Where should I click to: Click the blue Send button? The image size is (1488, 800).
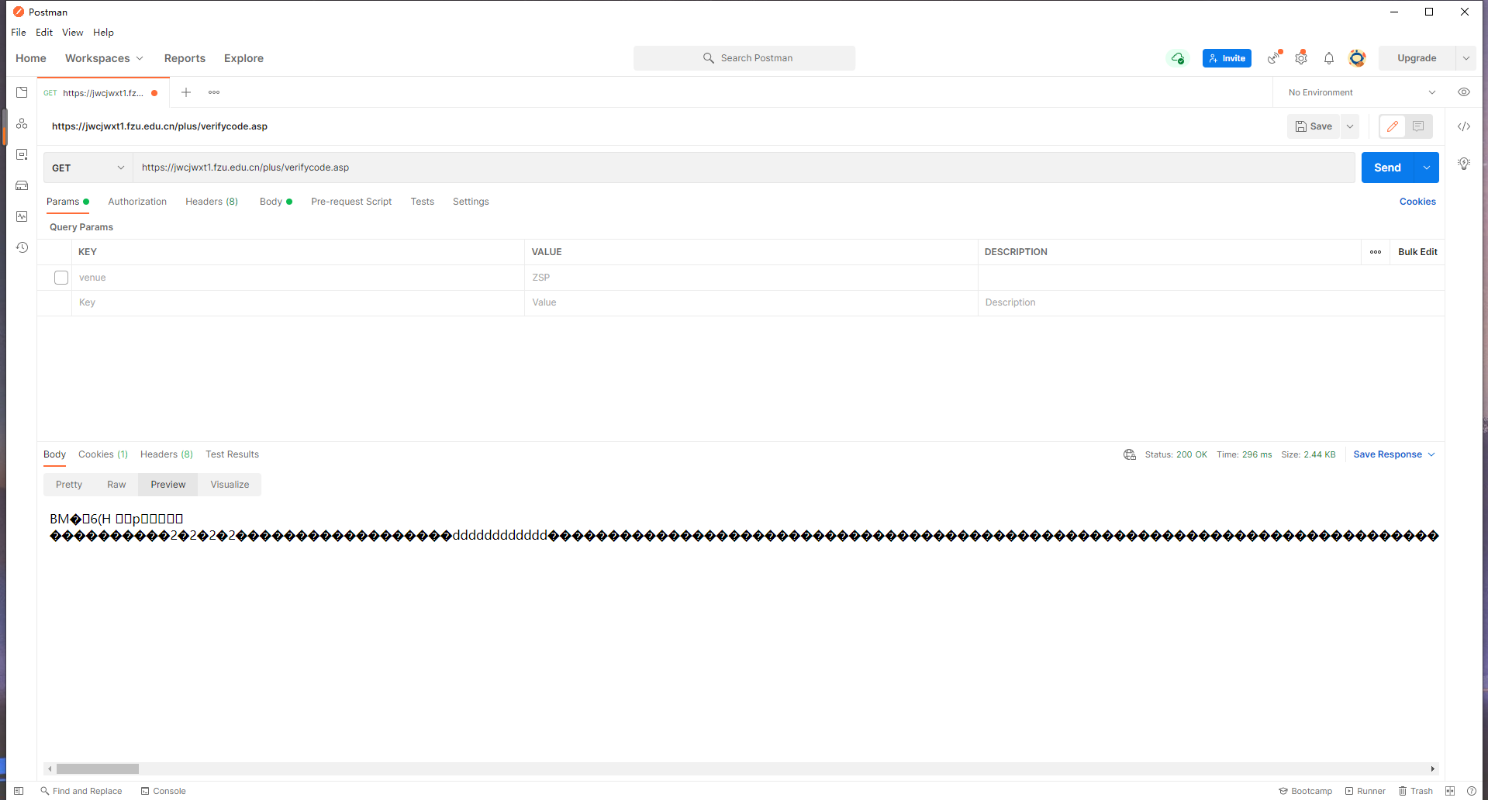1388,168
